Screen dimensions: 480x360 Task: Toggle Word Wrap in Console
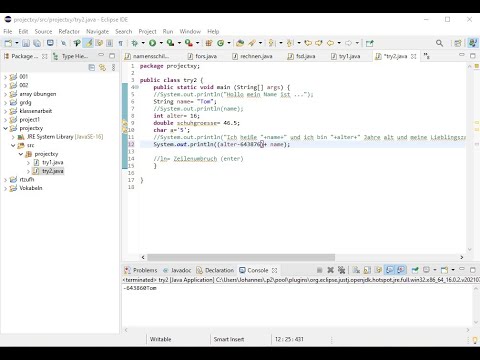pyautogui.click(x=378, y=270)
